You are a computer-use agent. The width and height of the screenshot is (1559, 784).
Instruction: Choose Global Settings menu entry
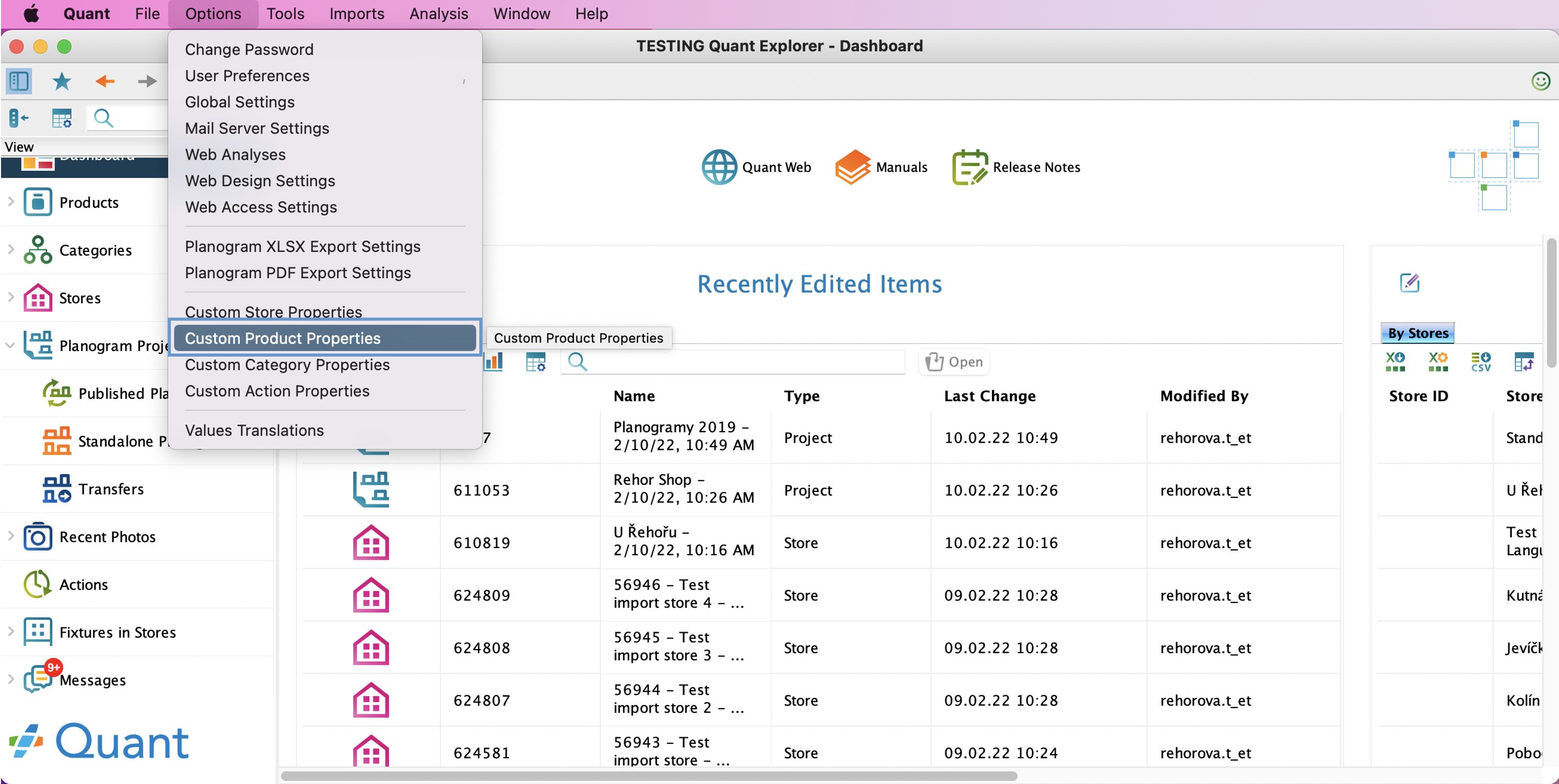[x=325, y=102]
